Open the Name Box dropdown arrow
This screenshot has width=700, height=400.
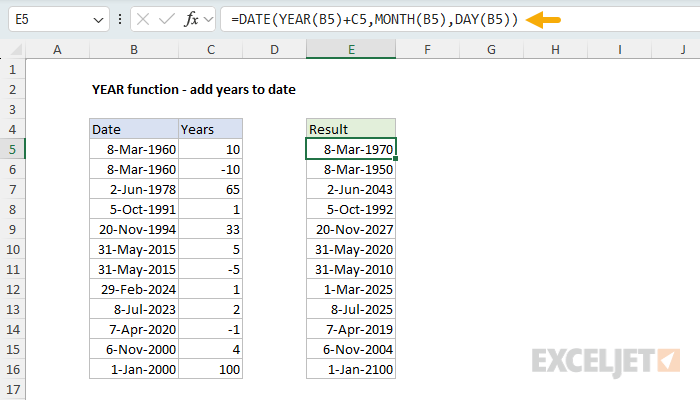click(x=98, y=20)
